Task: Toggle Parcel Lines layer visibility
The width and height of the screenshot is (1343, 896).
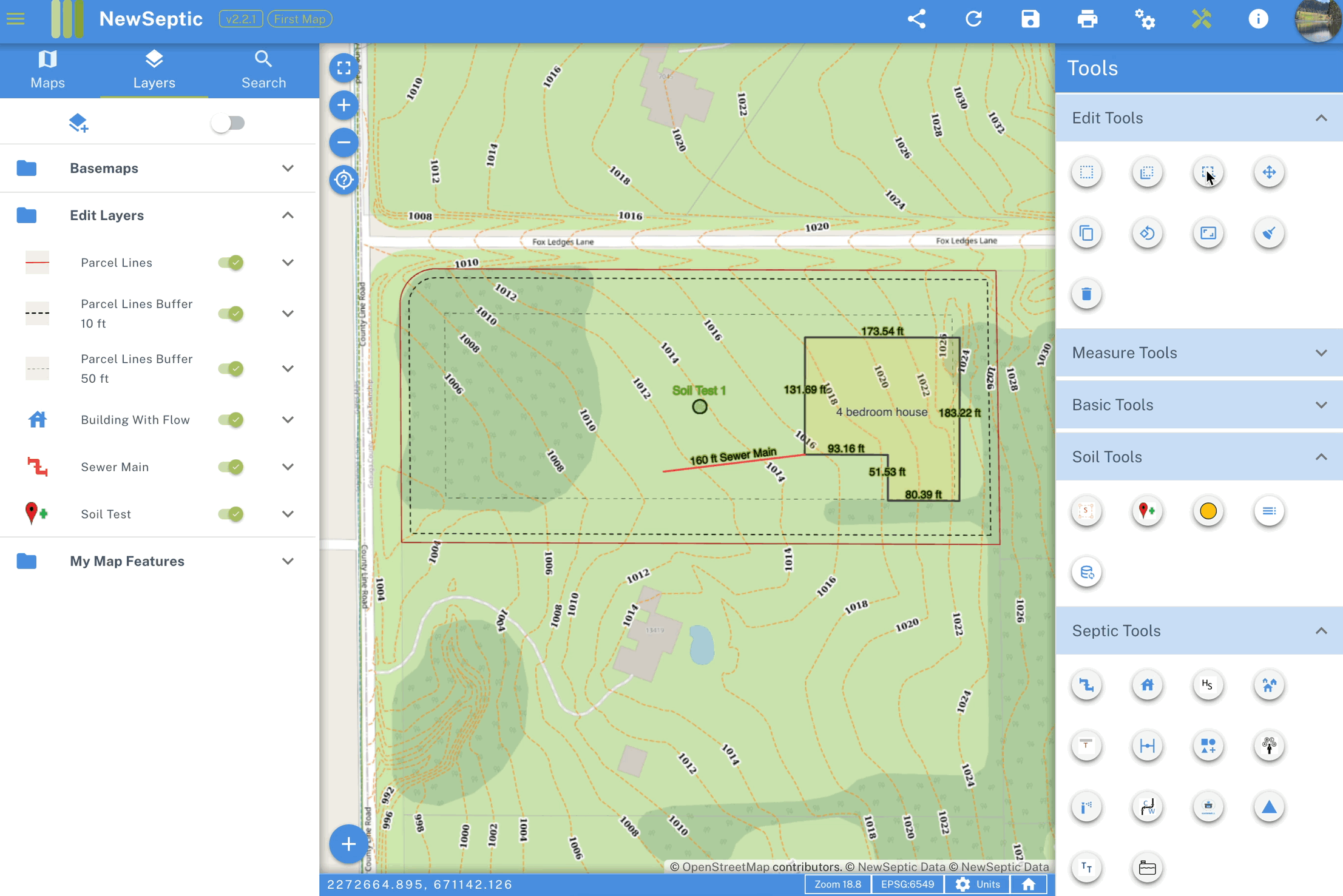Action: 231,263
